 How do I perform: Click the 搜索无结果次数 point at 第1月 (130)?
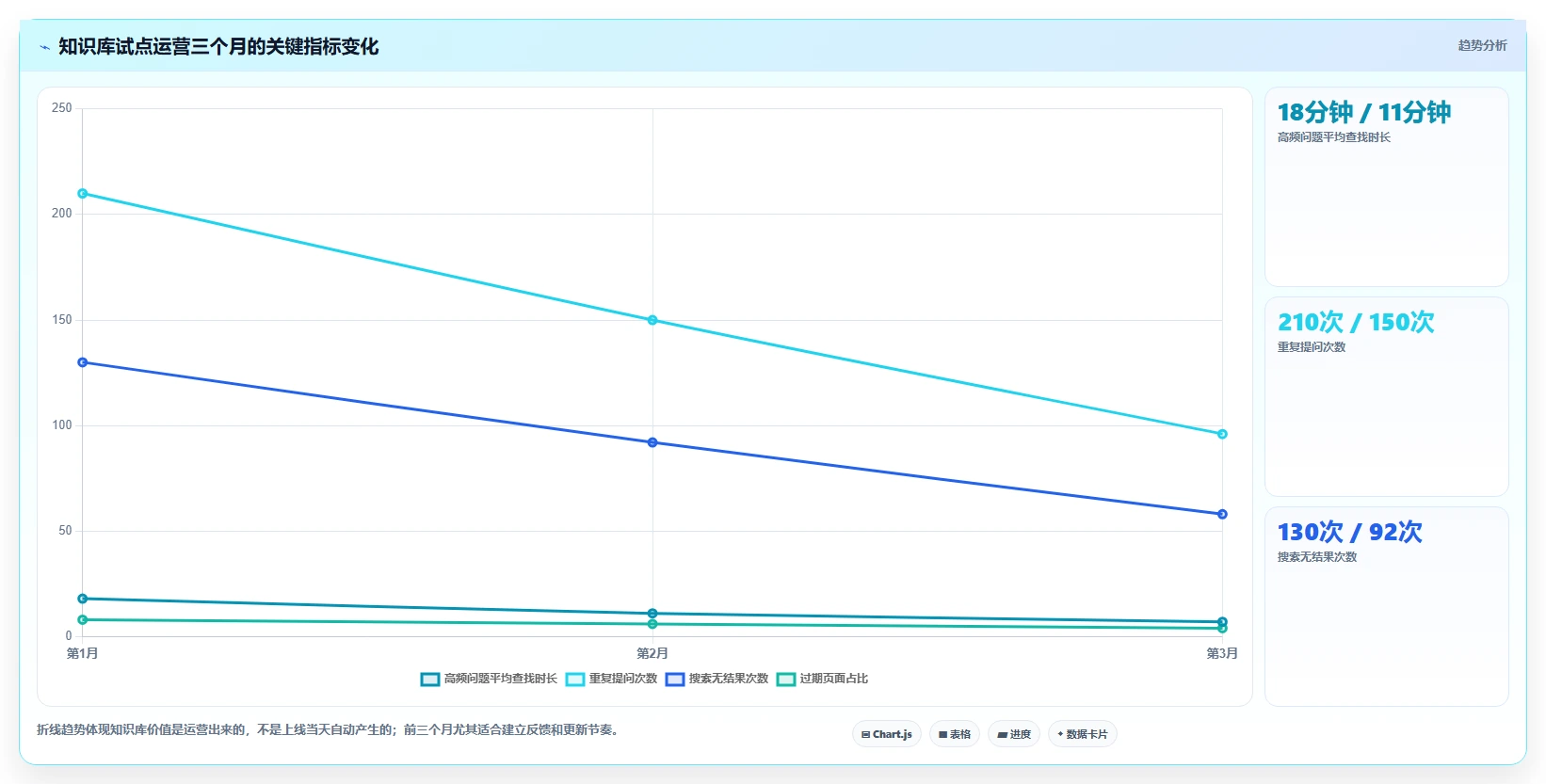tap(83, 362)
